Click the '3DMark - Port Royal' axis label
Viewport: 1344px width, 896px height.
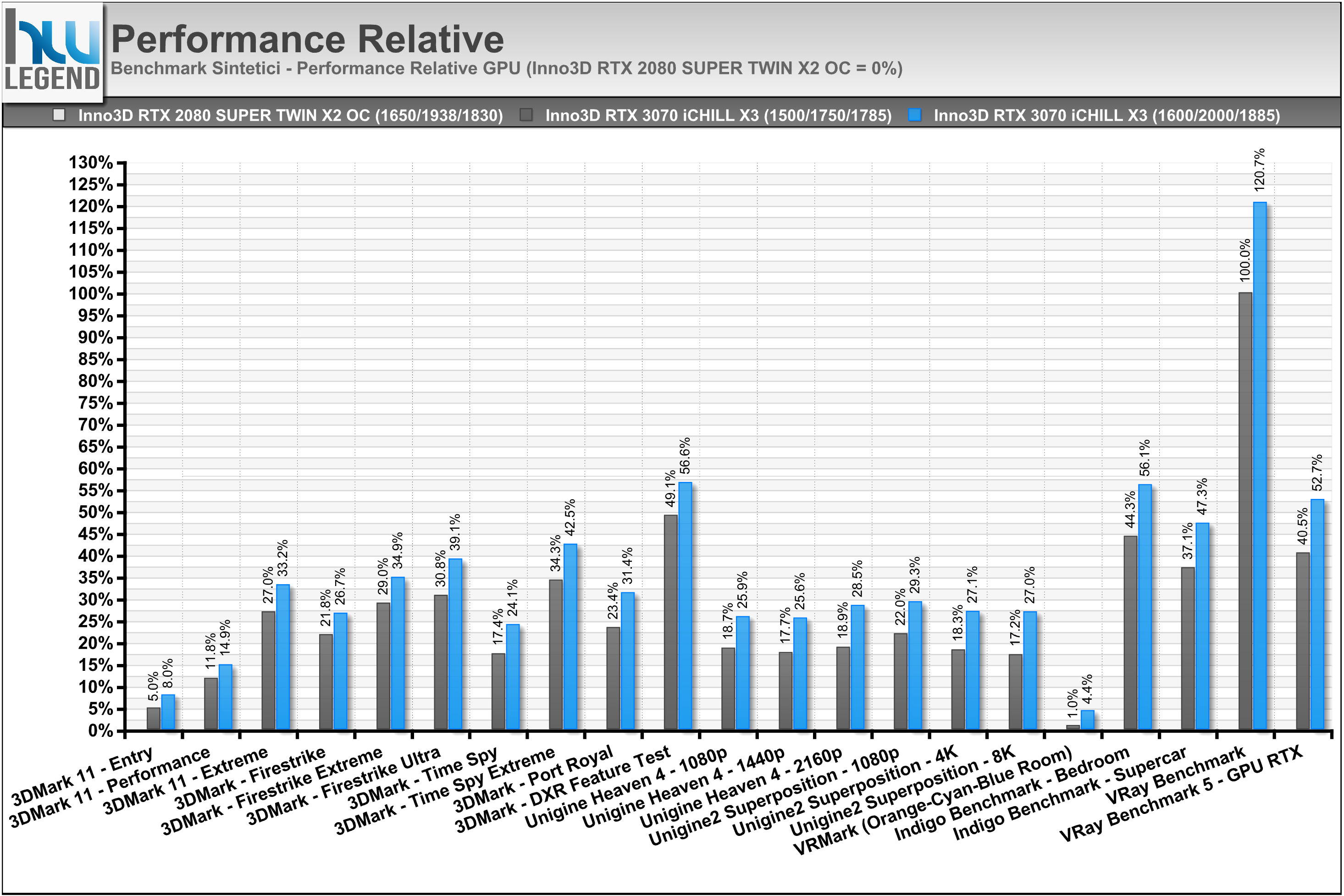533,778
